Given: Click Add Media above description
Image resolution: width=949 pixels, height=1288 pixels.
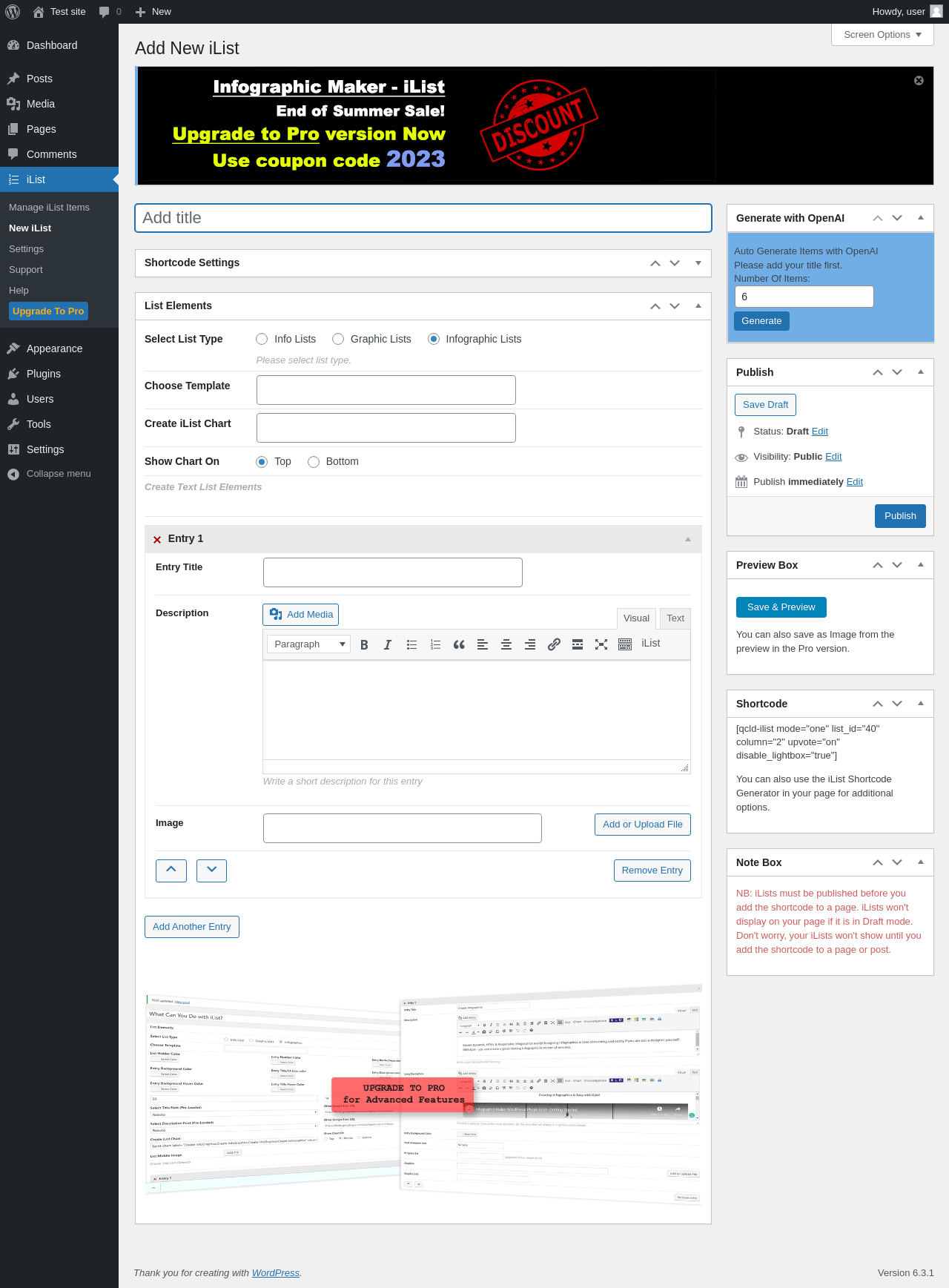Looking at the screenshot, I should (301, 615).
